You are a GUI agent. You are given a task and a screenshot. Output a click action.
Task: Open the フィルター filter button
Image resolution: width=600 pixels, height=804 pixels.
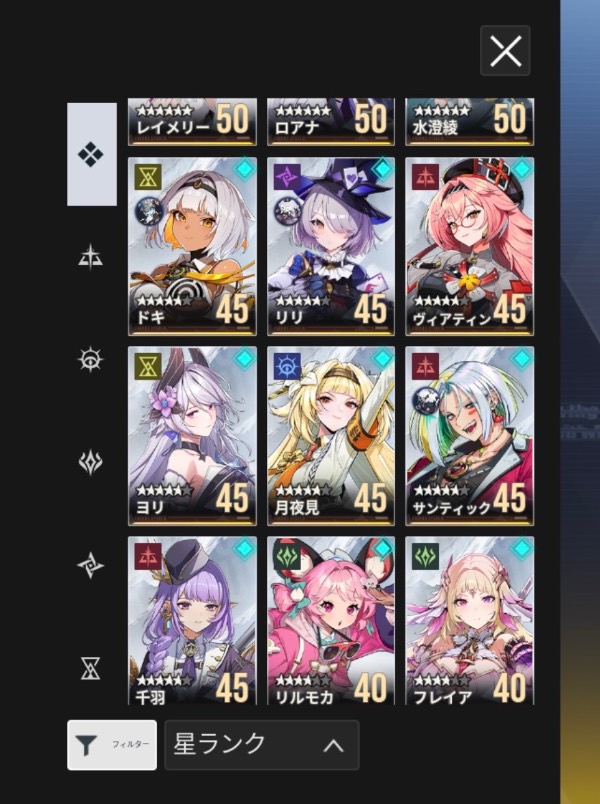[112, 745]
